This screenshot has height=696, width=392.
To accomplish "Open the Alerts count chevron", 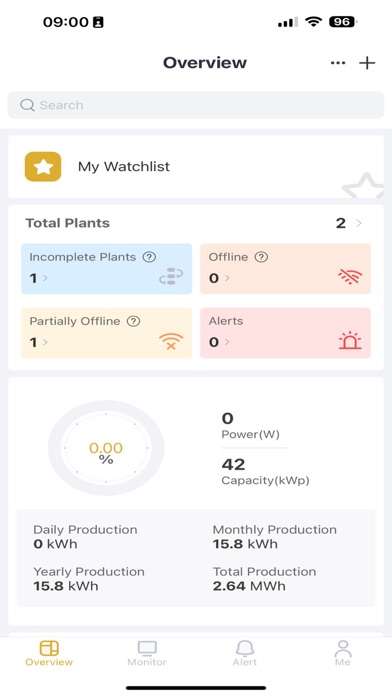I will [x=227, y=342].
